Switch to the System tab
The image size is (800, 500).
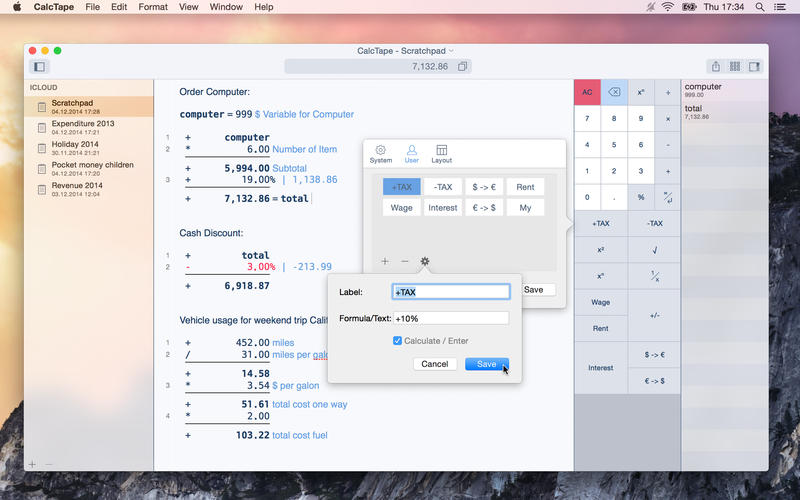point(381,154)
